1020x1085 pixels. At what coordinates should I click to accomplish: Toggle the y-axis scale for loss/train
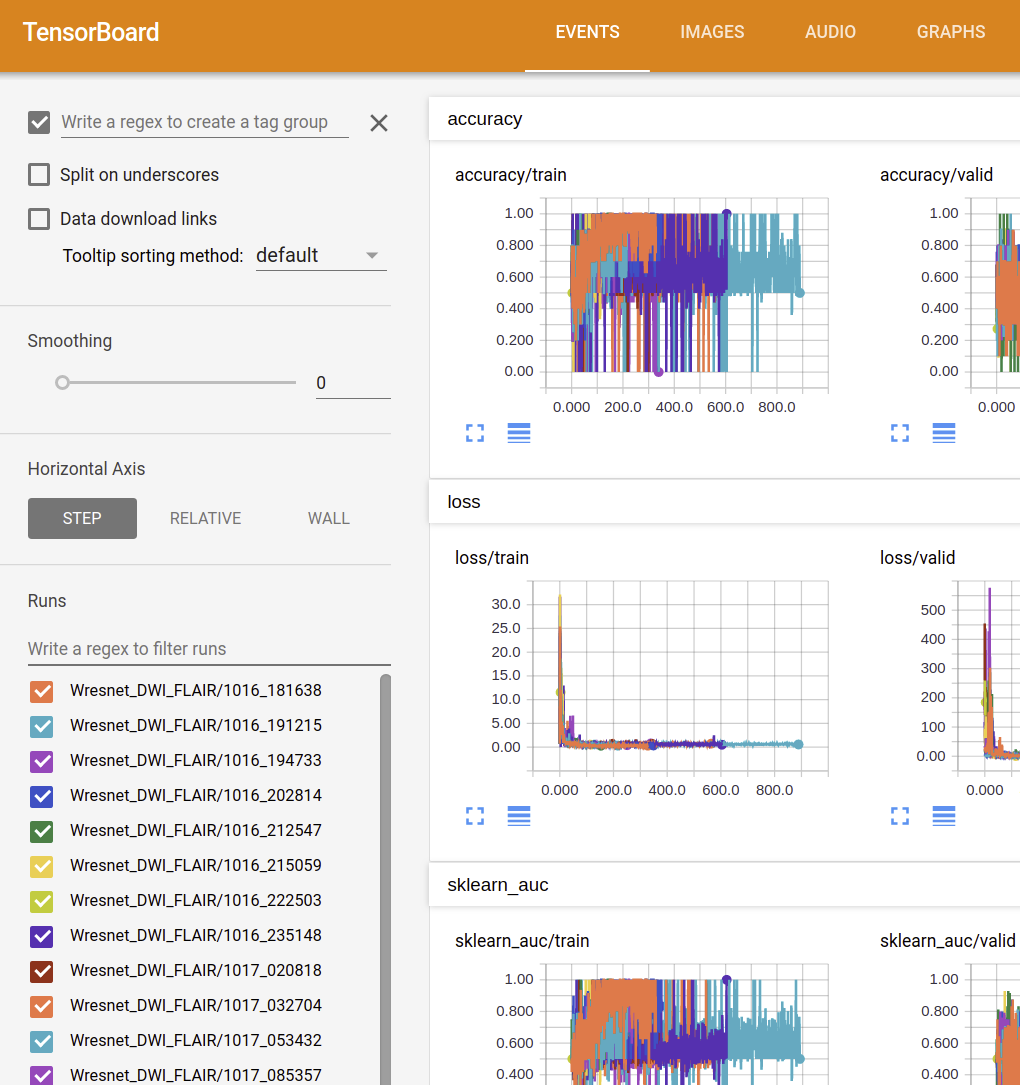pyautogui.click(x=518, y=816)
